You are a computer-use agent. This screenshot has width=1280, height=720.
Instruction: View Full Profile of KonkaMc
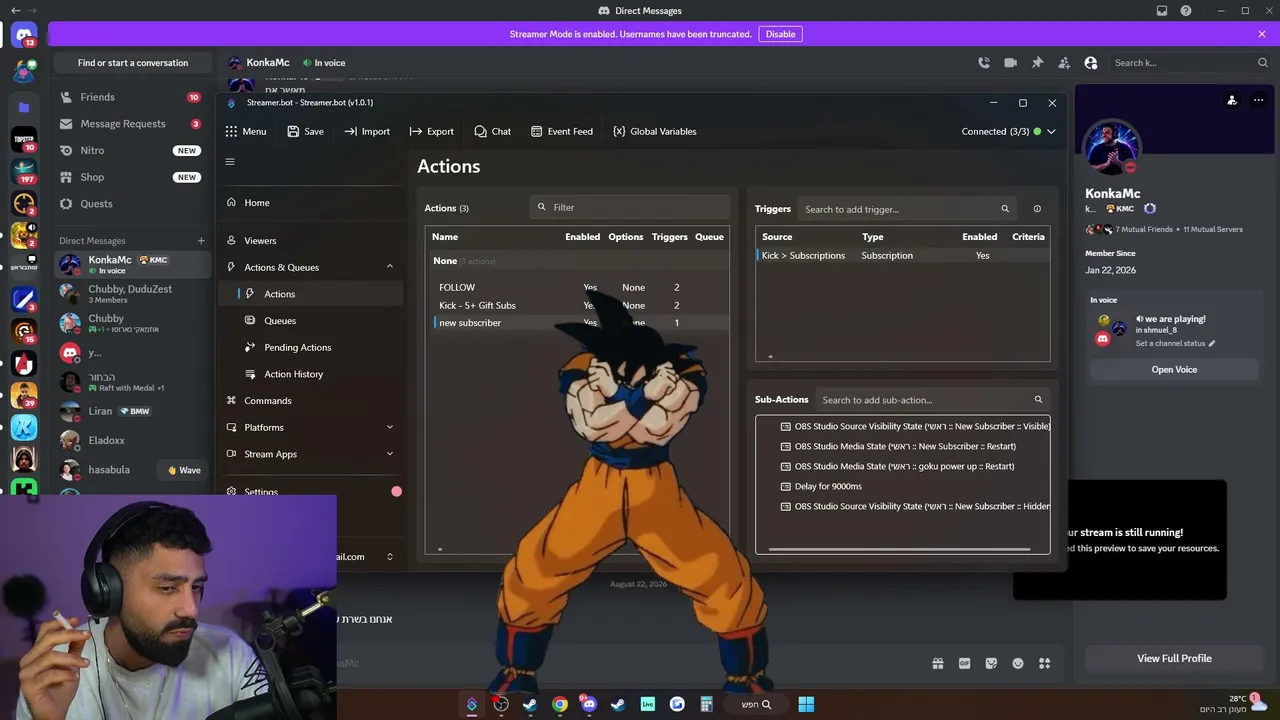[1174, 658]
